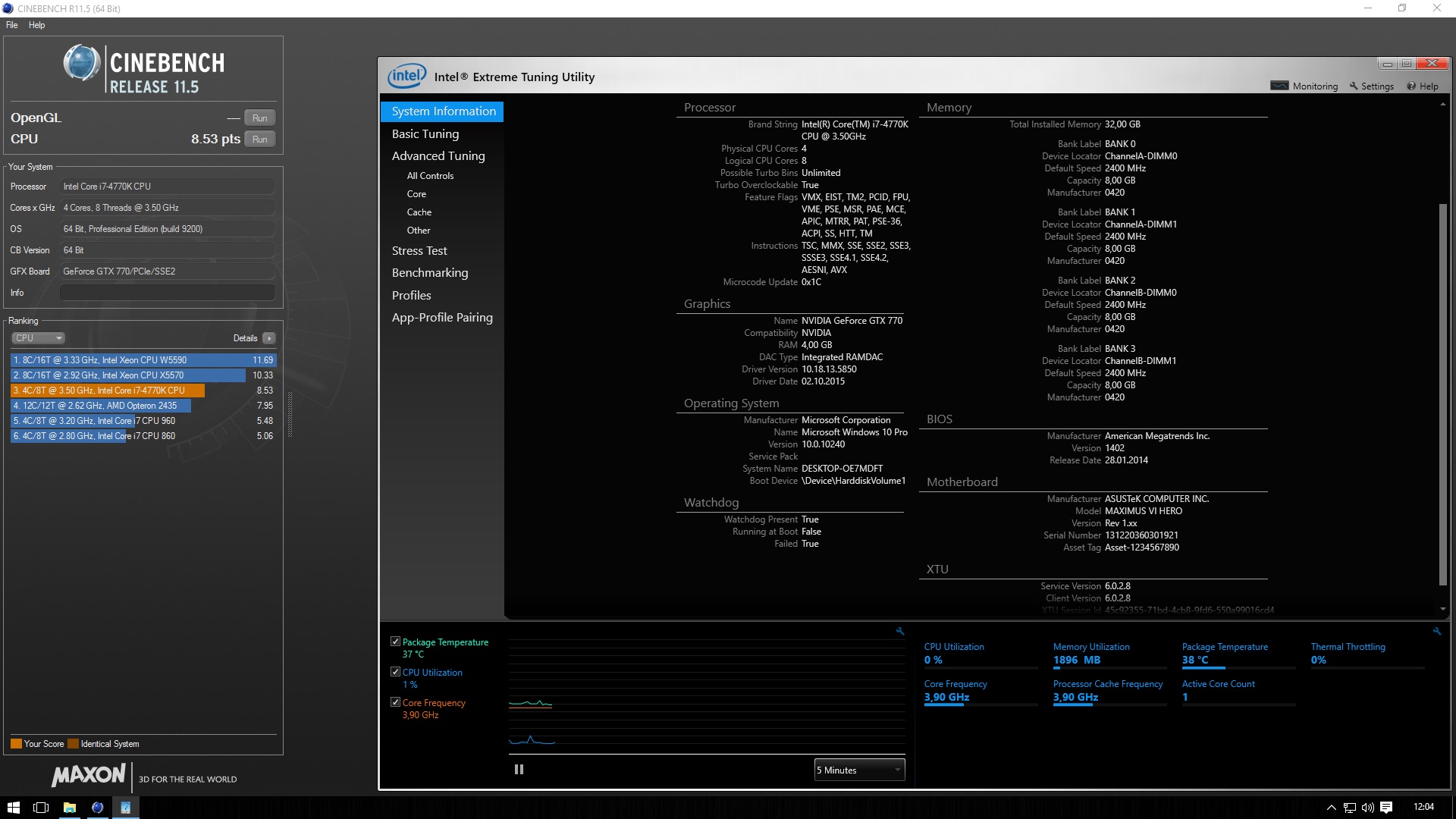Run the CPU benchmark
Image resolution: width=1456 pixels, height=819 pixels.
[260, 140]
